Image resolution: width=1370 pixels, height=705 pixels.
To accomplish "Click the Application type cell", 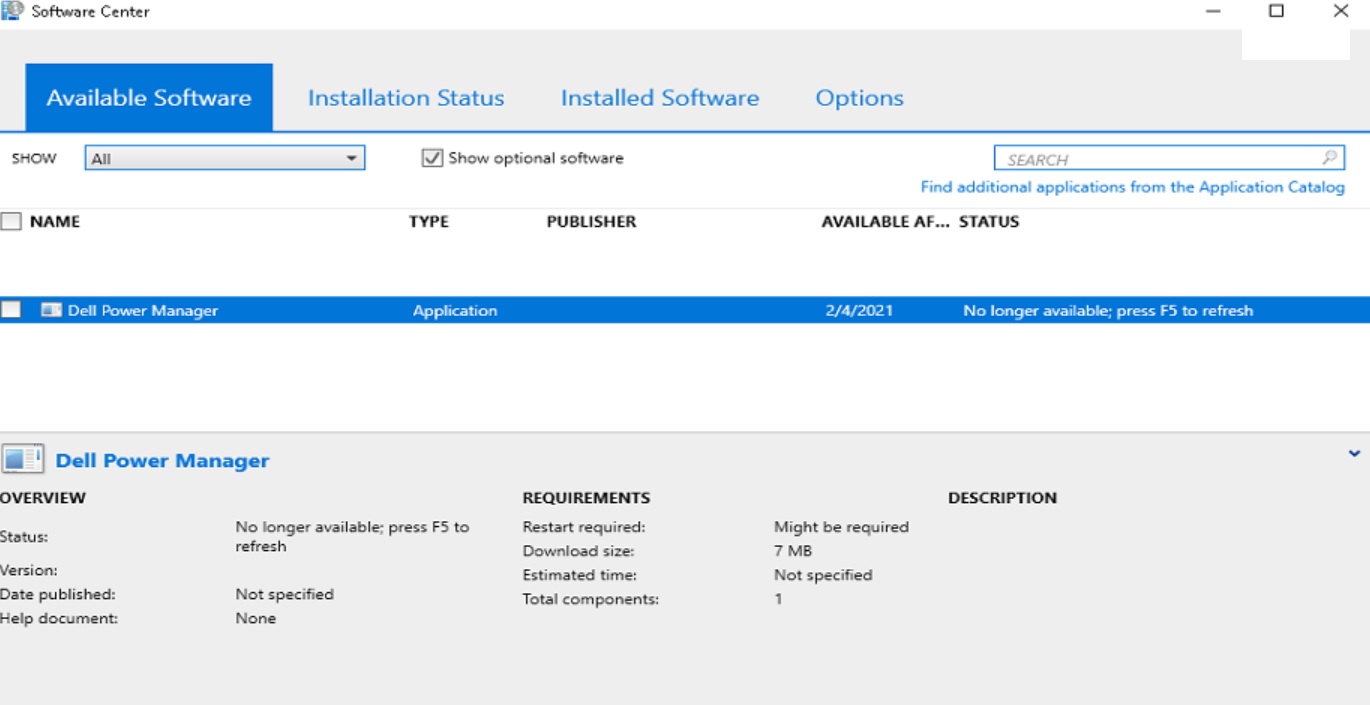I will click(455, 311).
